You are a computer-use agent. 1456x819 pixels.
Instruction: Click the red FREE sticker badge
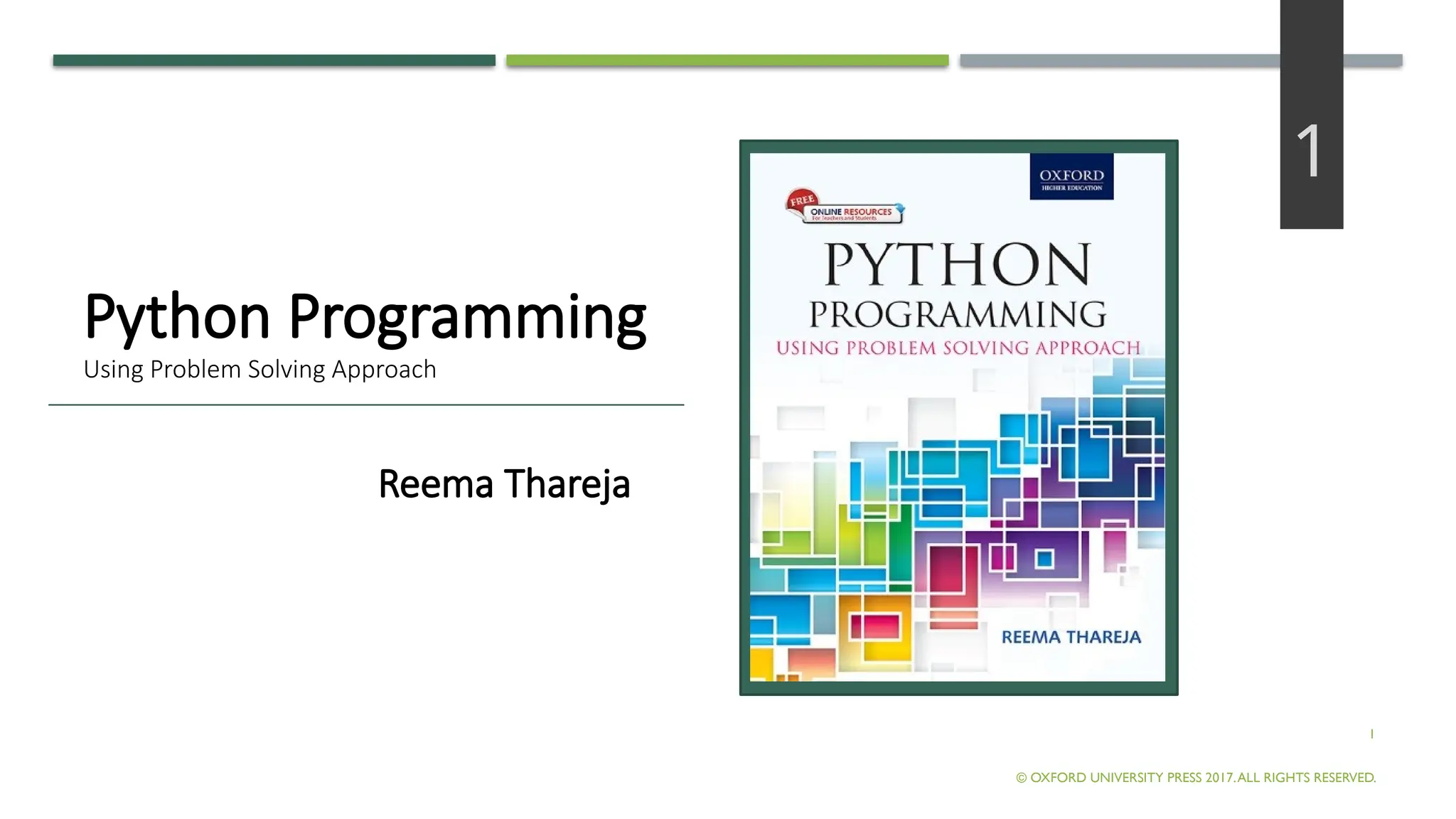tap(801, 200)
